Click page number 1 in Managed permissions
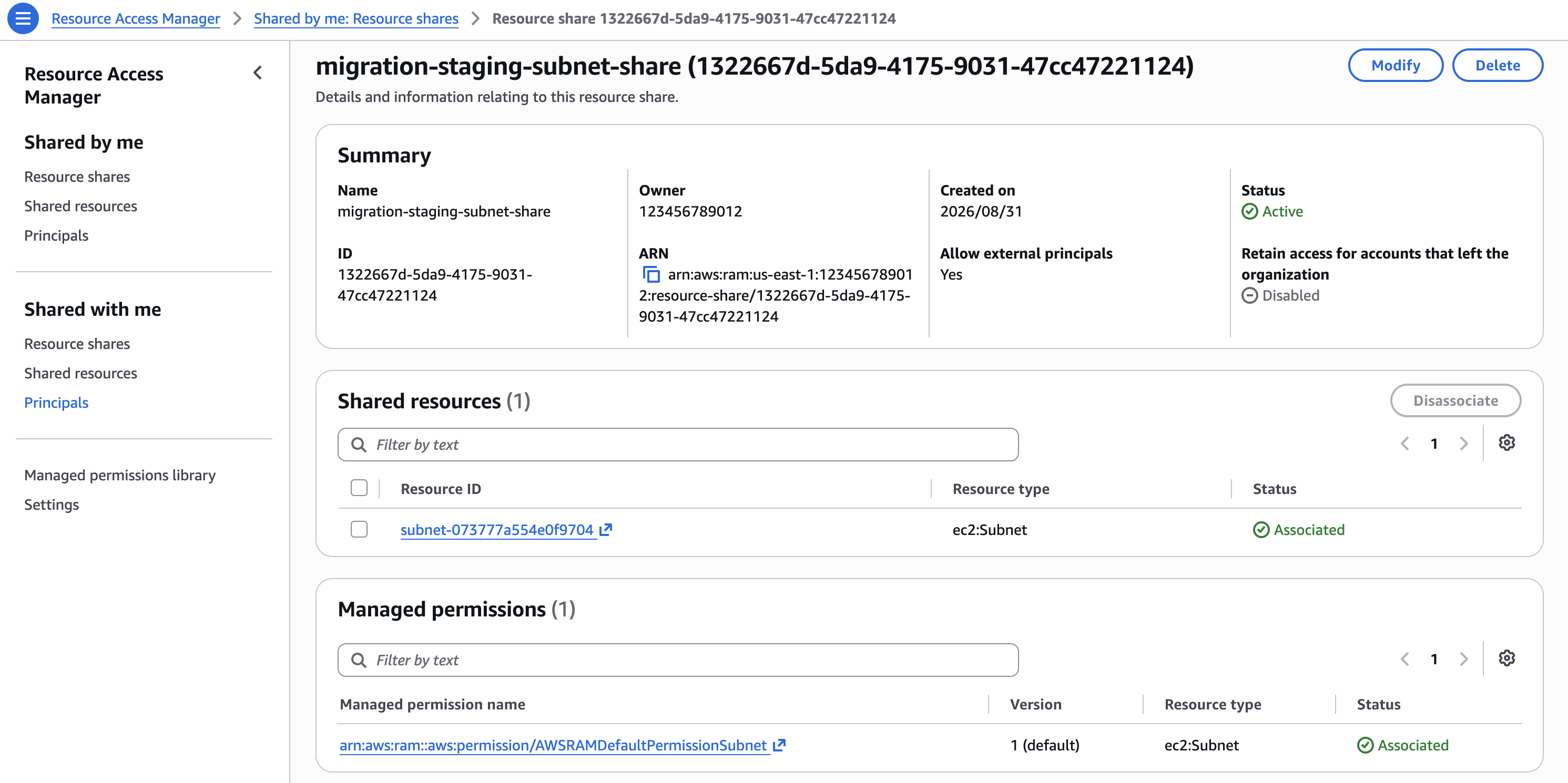The height and width of the screenshot is (783, 1568). tap(1434, 660)
